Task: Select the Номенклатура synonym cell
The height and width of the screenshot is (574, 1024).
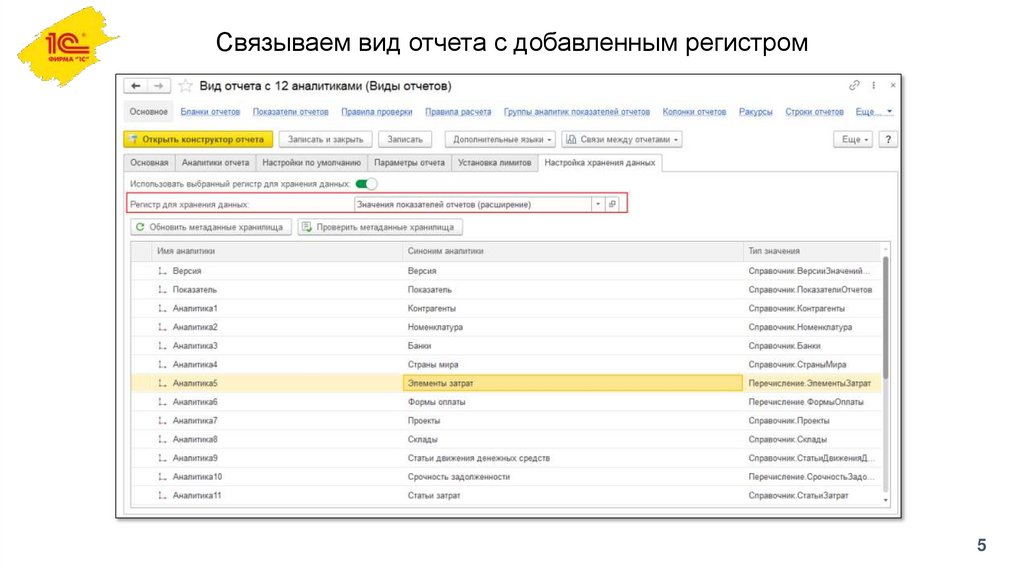Action: 573,327
